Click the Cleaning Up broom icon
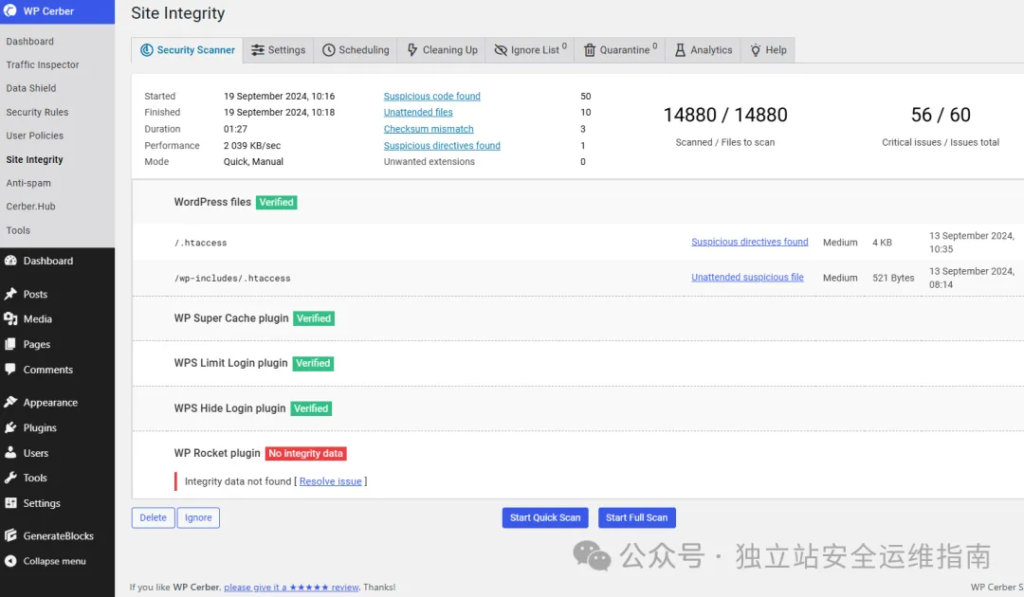This screenshot has height=597, width=1024. click(412, 50)
